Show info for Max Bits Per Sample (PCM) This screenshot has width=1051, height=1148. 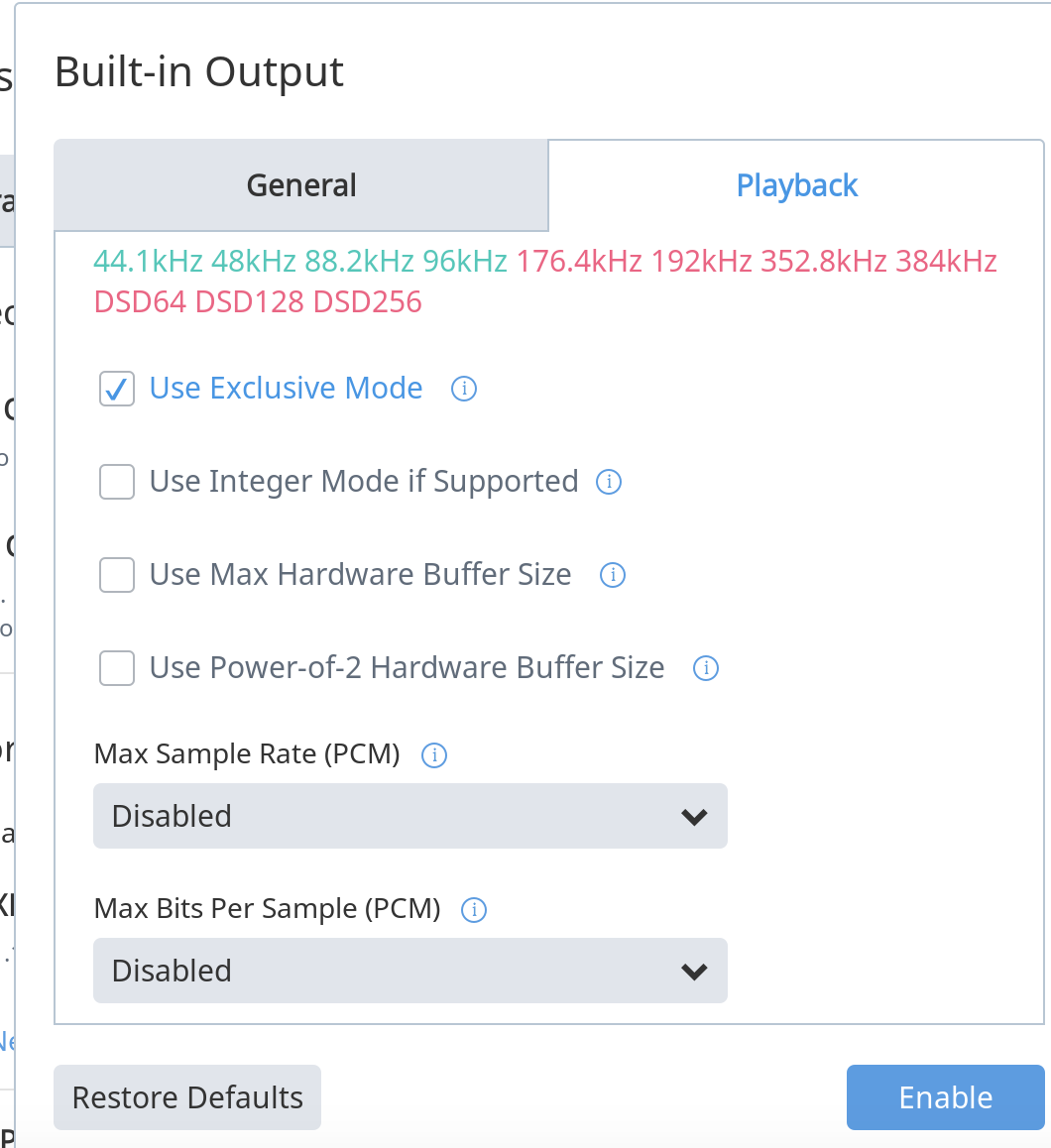pos(474,909)
